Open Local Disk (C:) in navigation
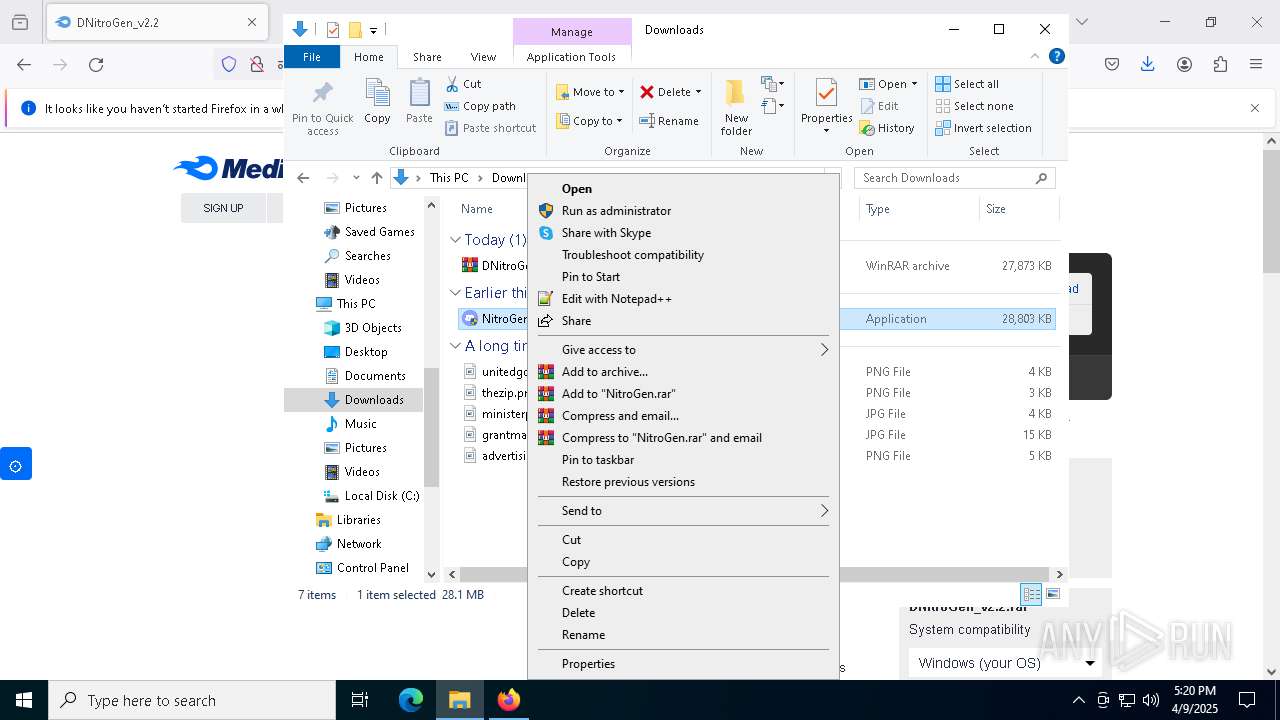 point(371,496)
